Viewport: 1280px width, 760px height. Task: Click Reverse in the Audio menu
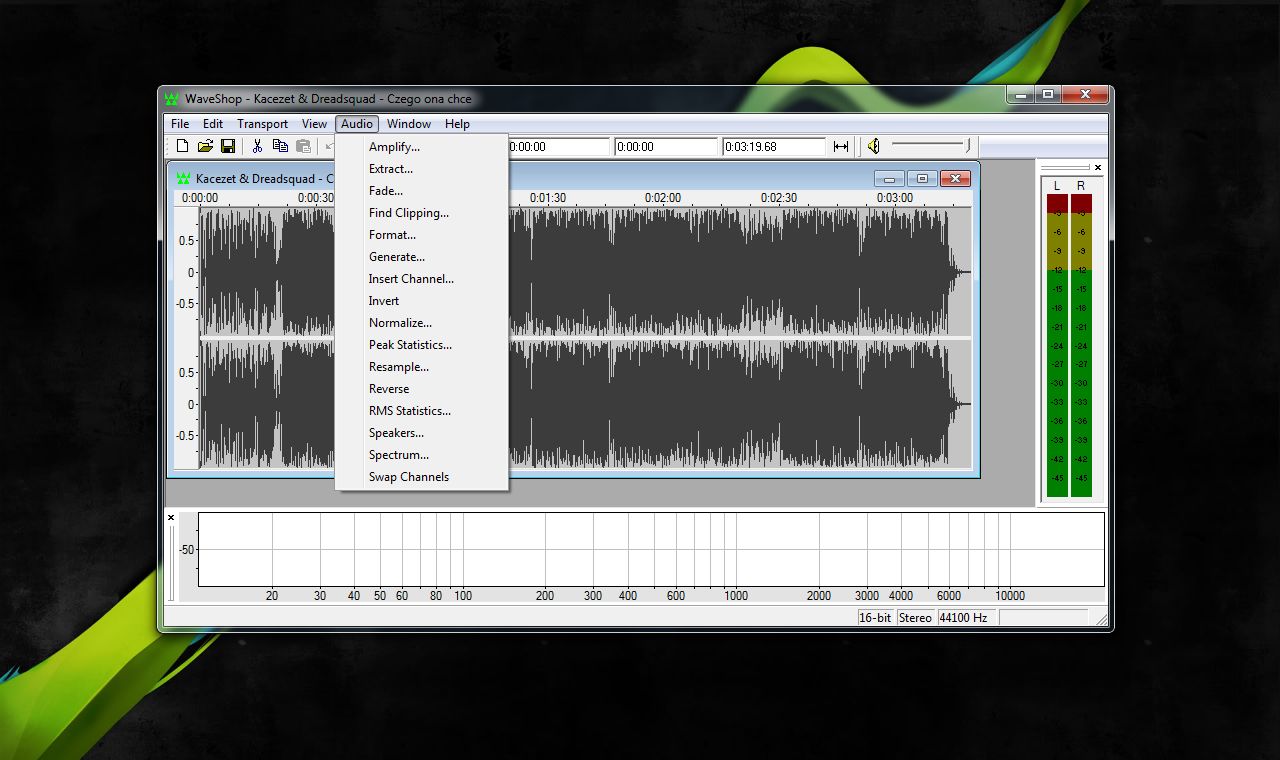[x=422, y=389]
